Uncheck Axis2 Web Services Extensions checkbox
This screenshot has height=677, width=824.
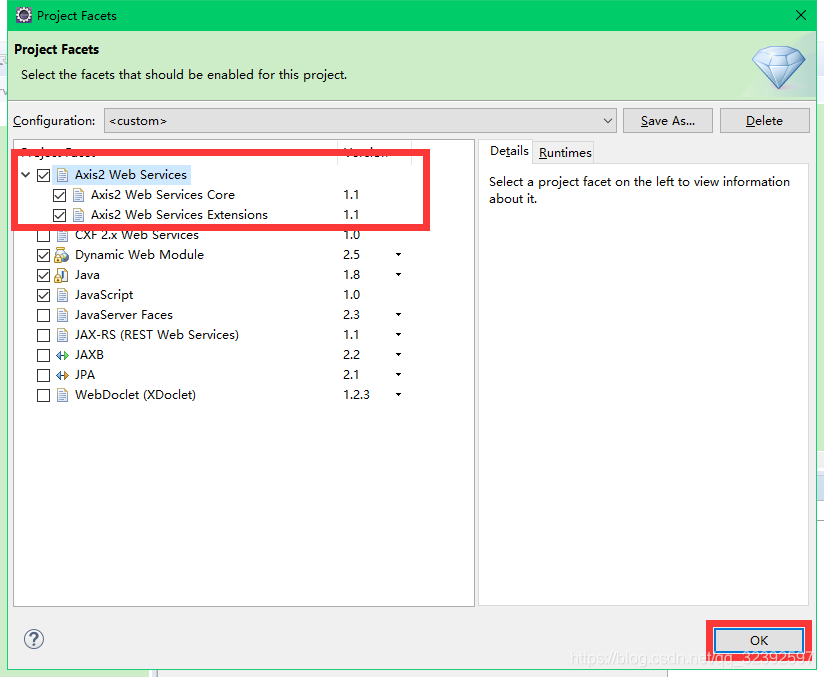click(x=59, y=216)
